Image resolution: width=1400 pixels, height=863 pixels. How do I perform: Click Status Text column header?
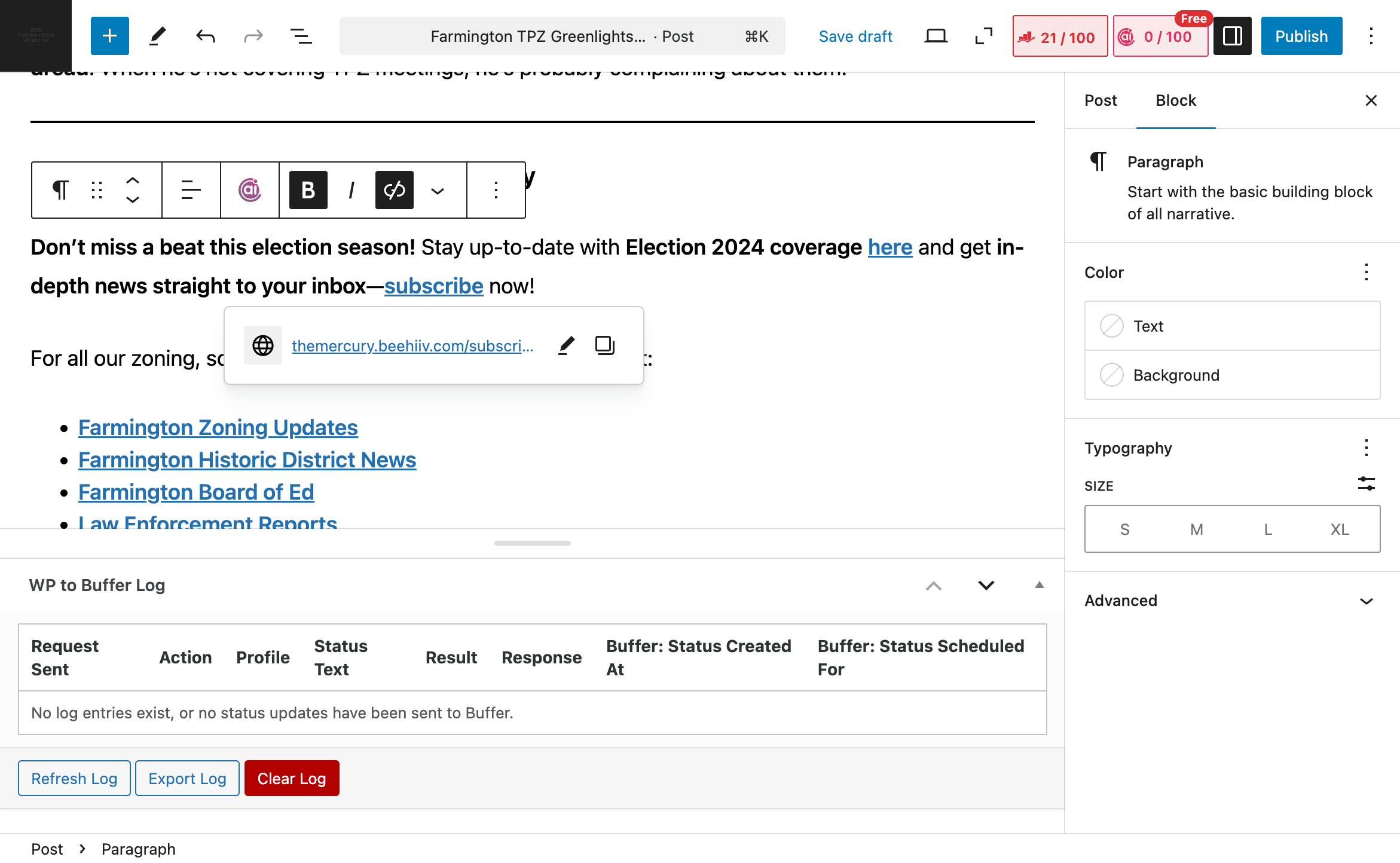(341, 657)
